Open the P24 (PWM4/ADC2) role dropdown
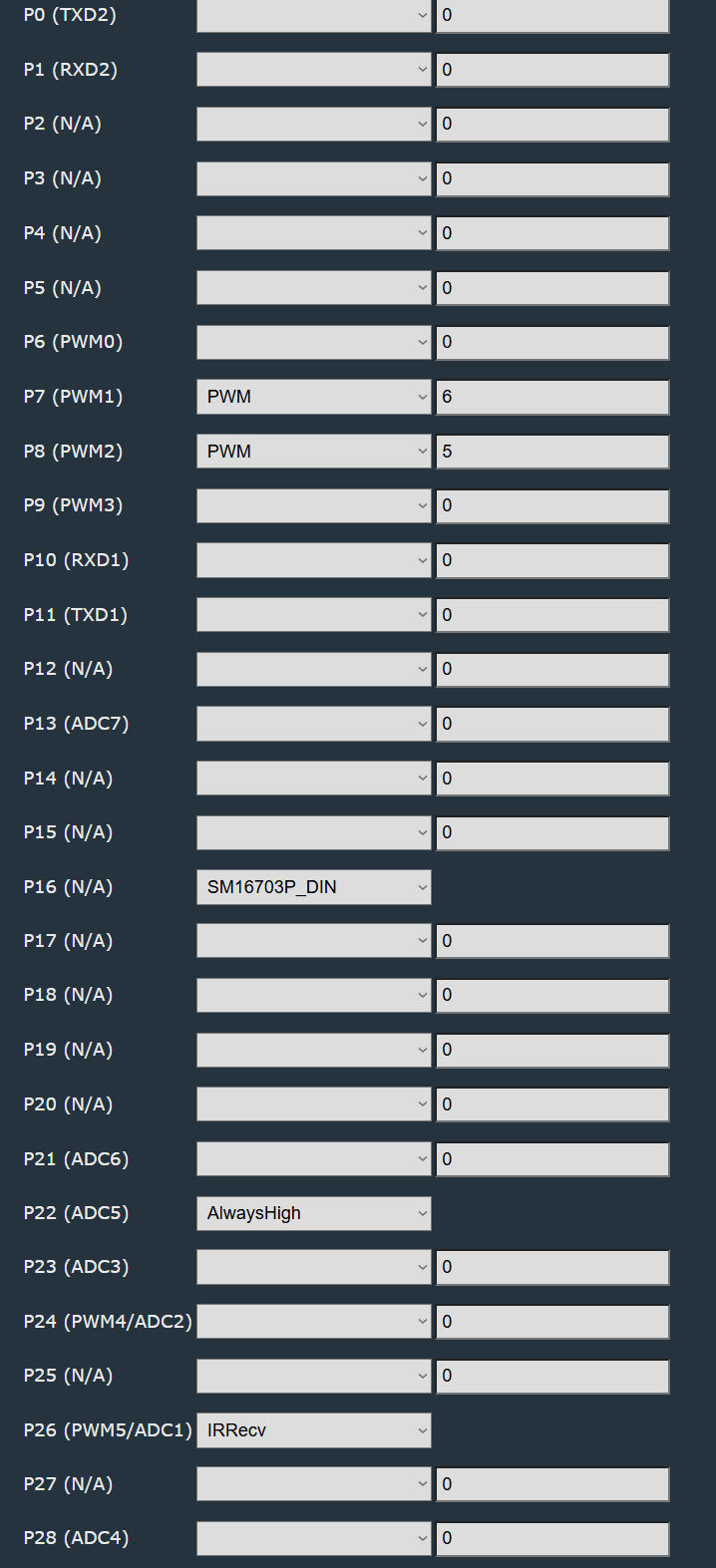Image resolution: width=716 pixels, height=1568 pixels. click(313, 1322)
